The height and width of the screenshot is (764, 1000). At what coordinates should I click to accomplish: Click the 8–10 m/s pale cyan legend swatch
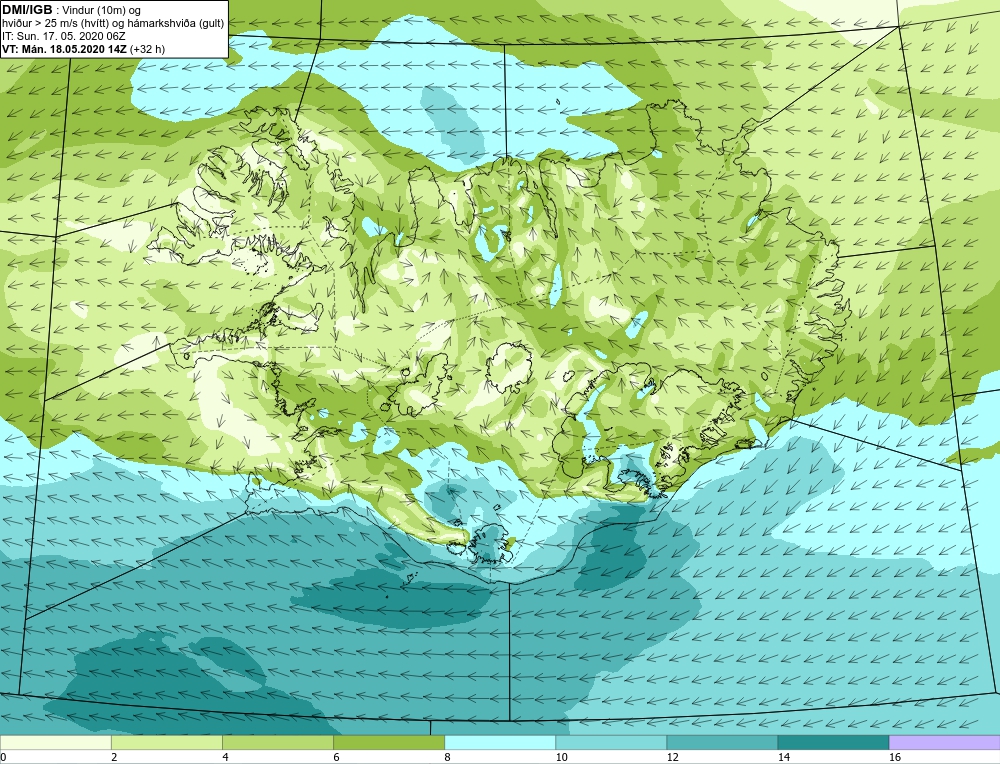[499, 742]
